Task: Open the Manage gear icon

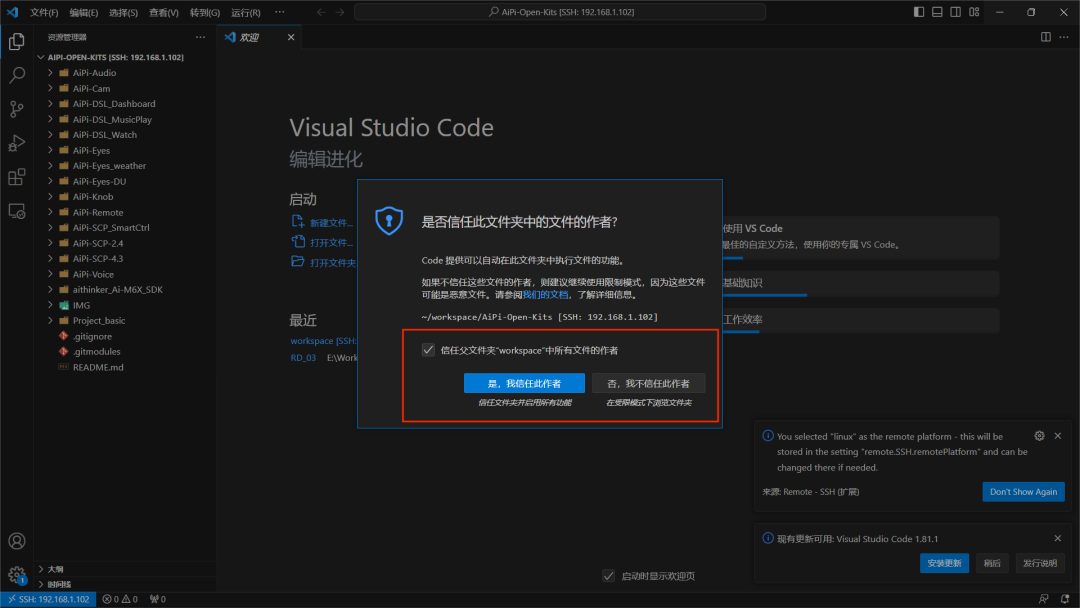Action: [17, 574]
